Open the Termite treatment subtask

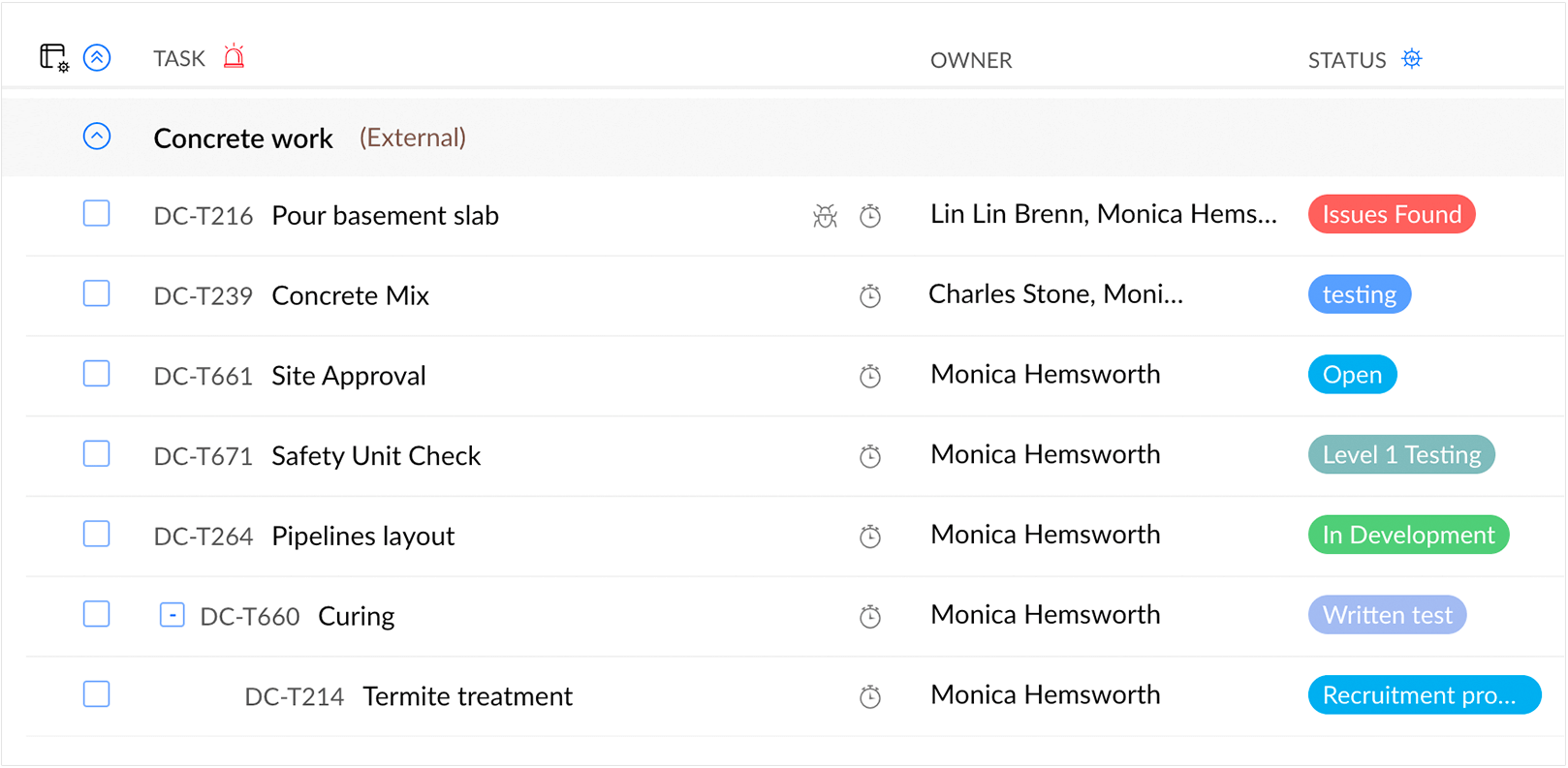467,696
